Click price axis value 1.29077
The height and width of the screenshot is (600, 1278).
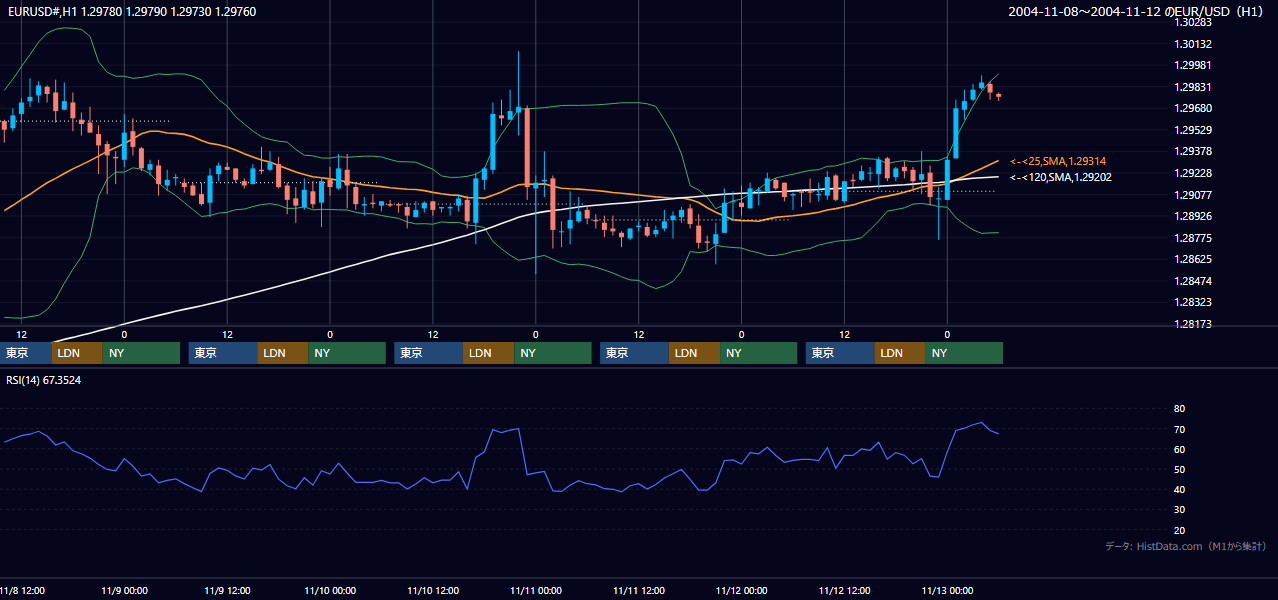(x=1193, y=195)
